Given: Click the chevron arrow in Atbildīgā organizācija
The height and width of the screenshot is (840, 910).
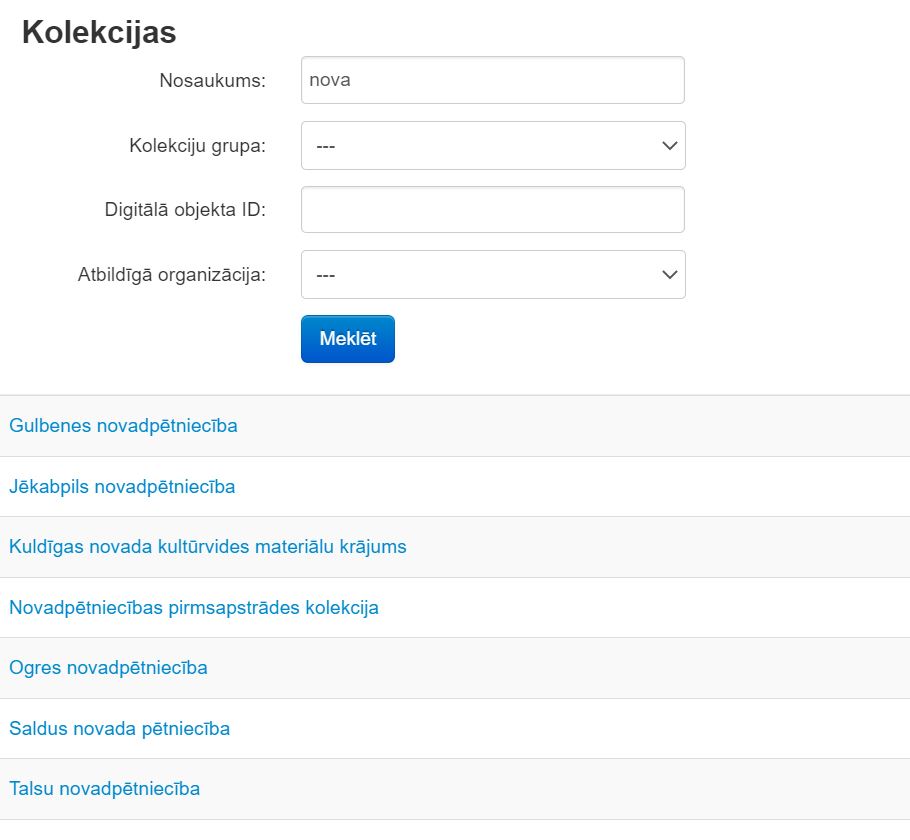Looking at the screenshot, I should 670,275.
